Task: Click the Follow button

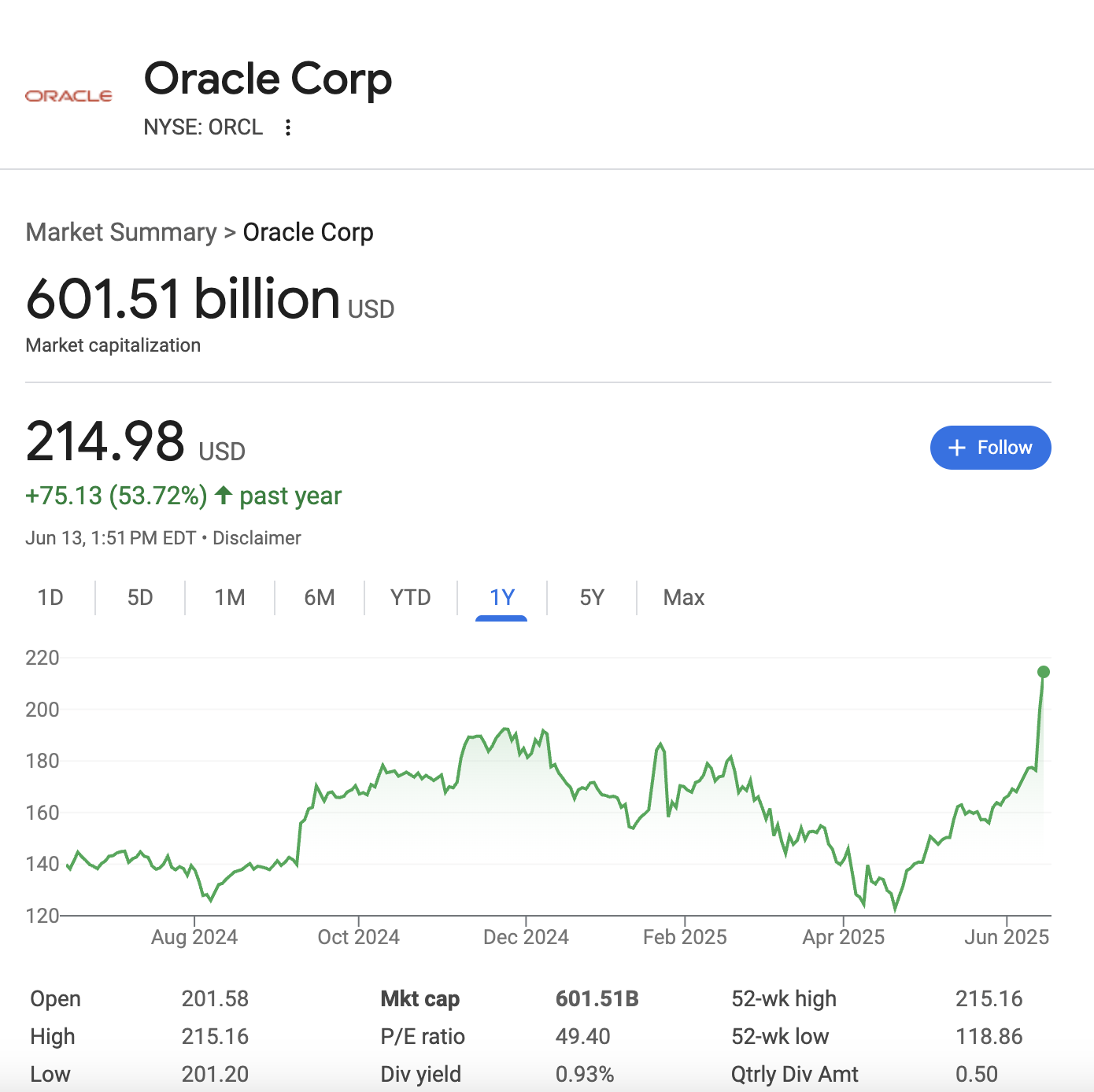Action: pos(990,447)
